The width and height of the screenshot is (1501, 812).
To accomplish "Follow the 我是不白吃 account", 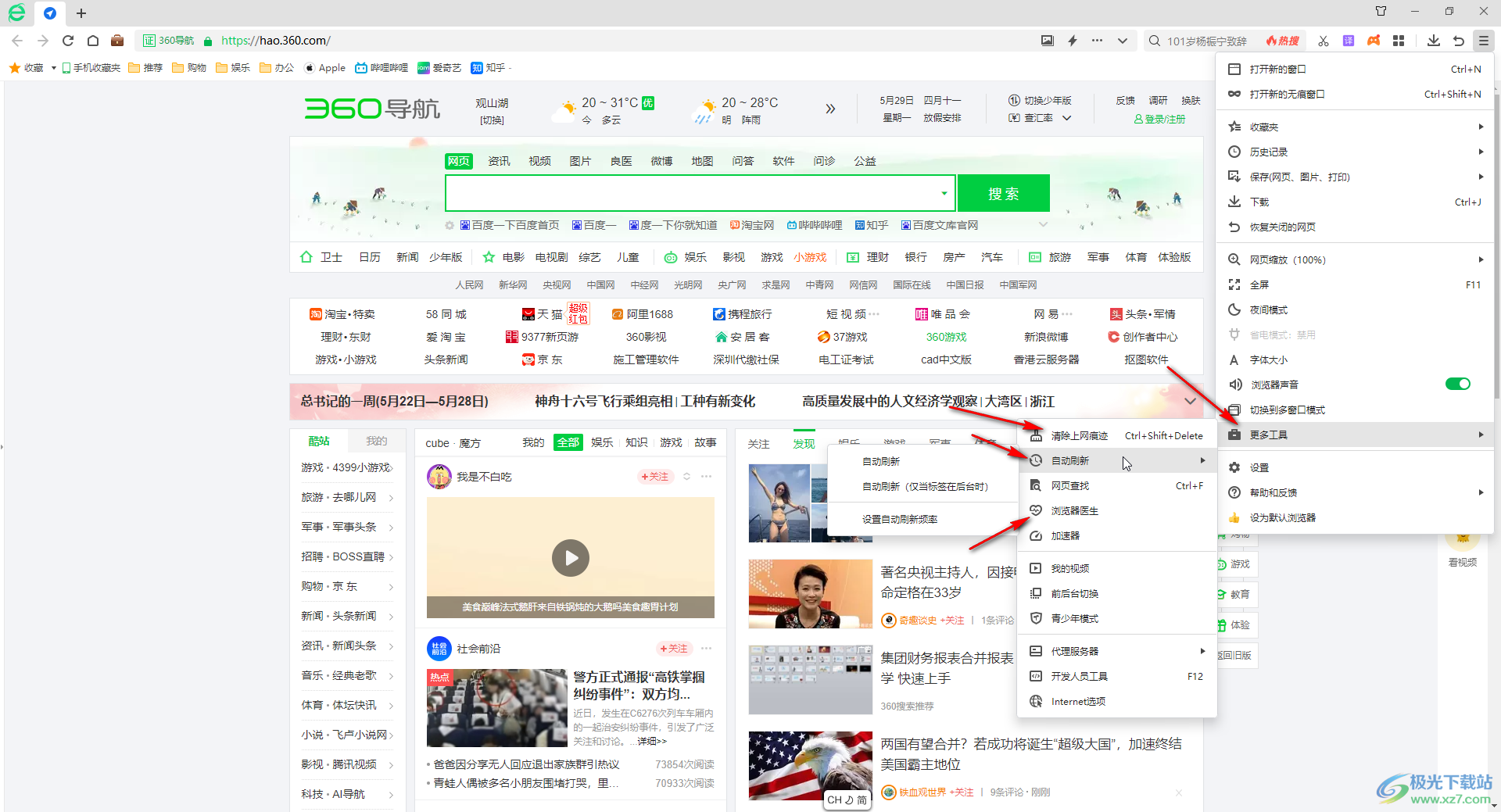I will click(x=654, y=477).
